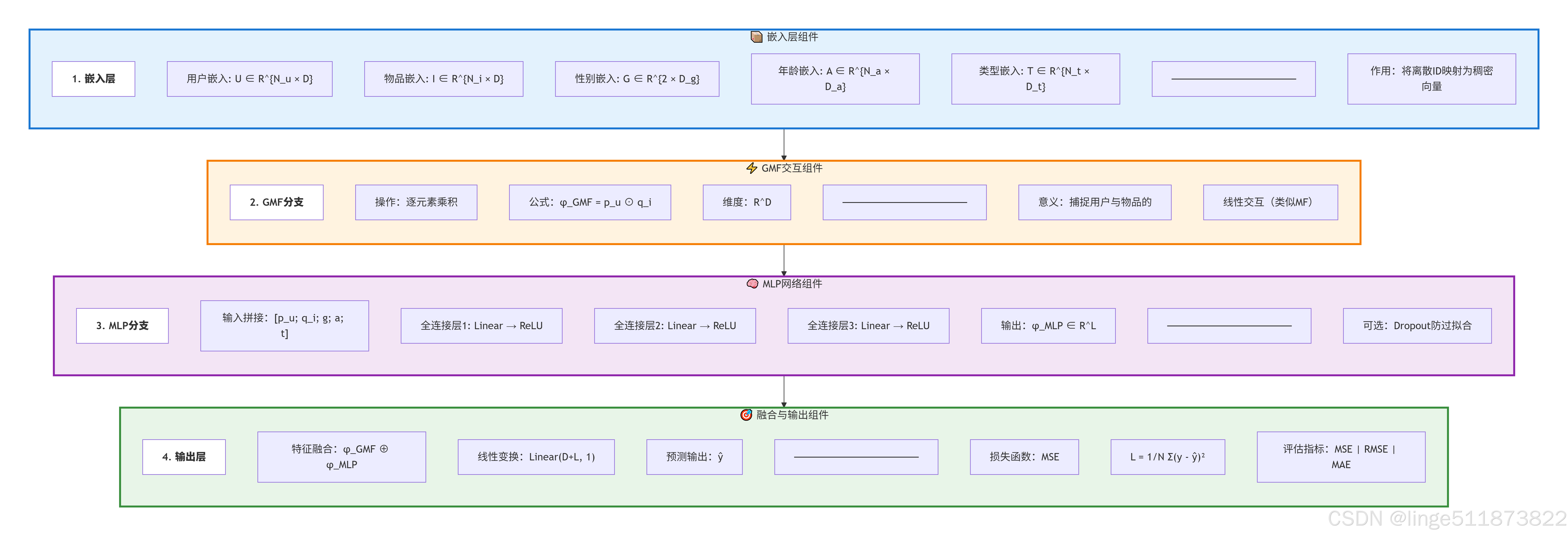This screenshot has width=1568, height=536.
Task: Select the '3. MLP分支' node
Action: click(122, 326)
